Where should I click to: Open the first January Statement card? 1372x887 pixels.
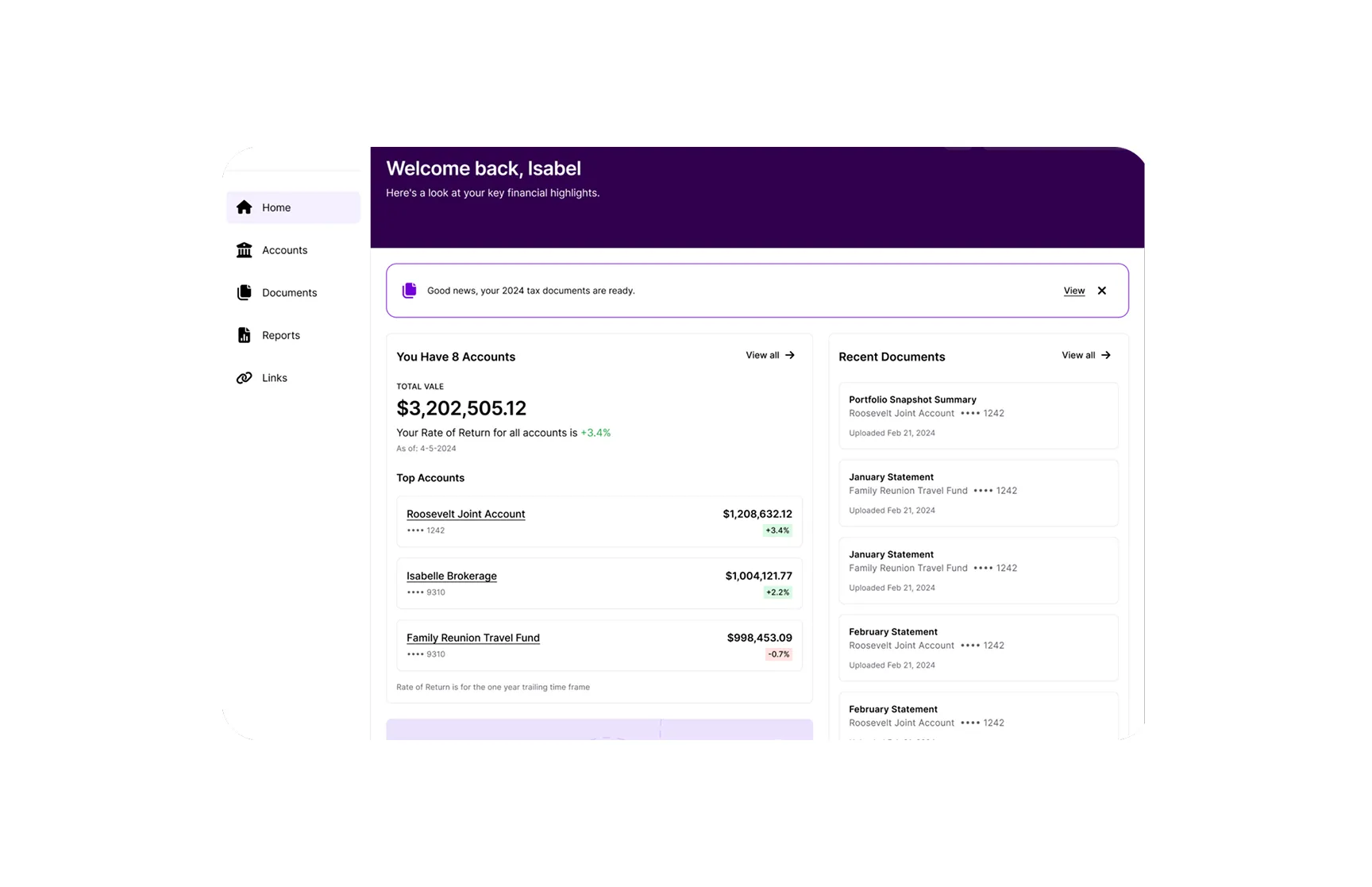point(978,493)
